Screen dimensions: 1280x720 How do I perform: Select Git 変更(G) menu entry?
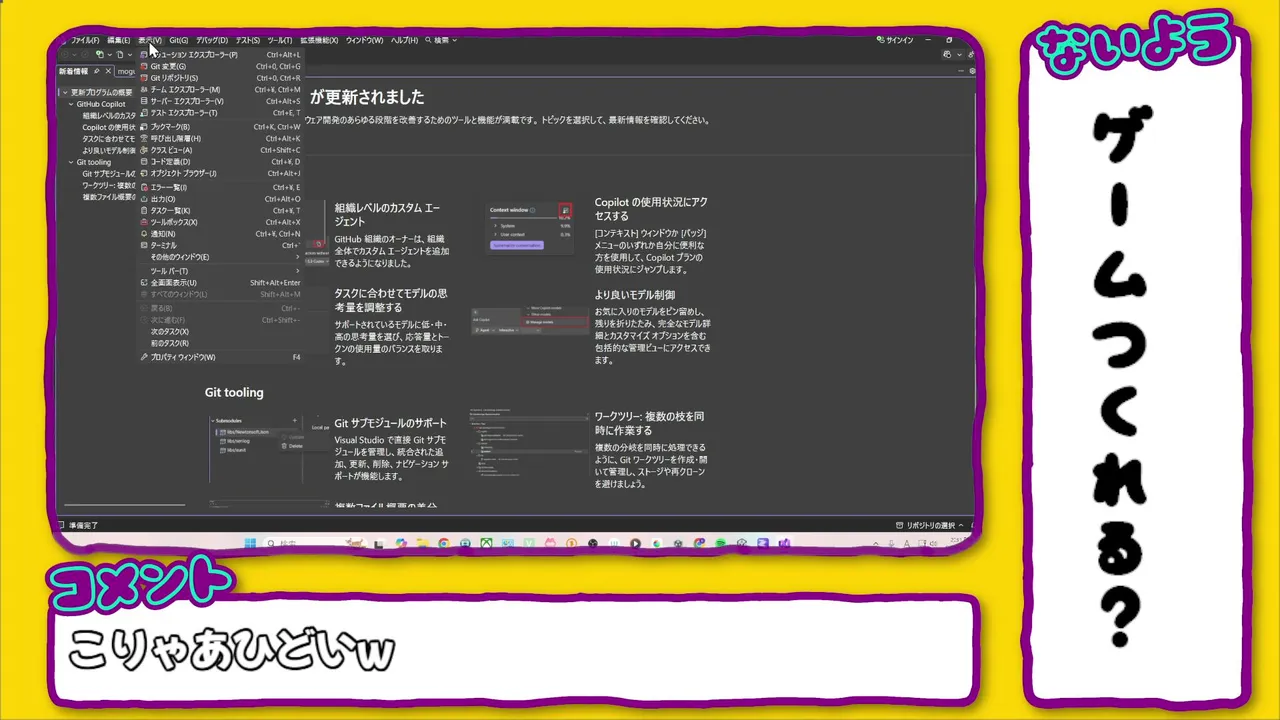coord(220,66)
